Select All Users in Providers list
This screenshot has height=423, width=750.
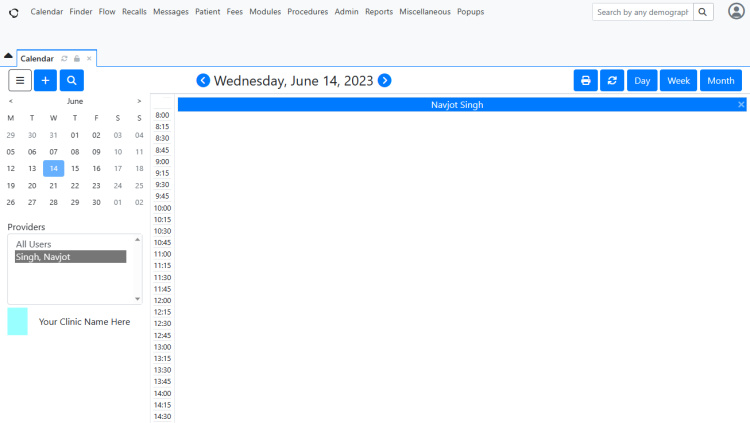(x=34, y=244)
